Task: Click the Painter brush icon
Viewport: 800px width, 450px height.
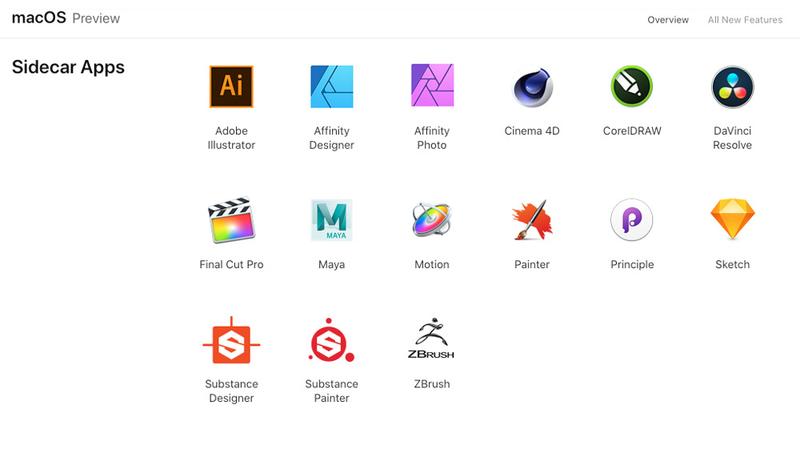Action: (x=532, y=219)
